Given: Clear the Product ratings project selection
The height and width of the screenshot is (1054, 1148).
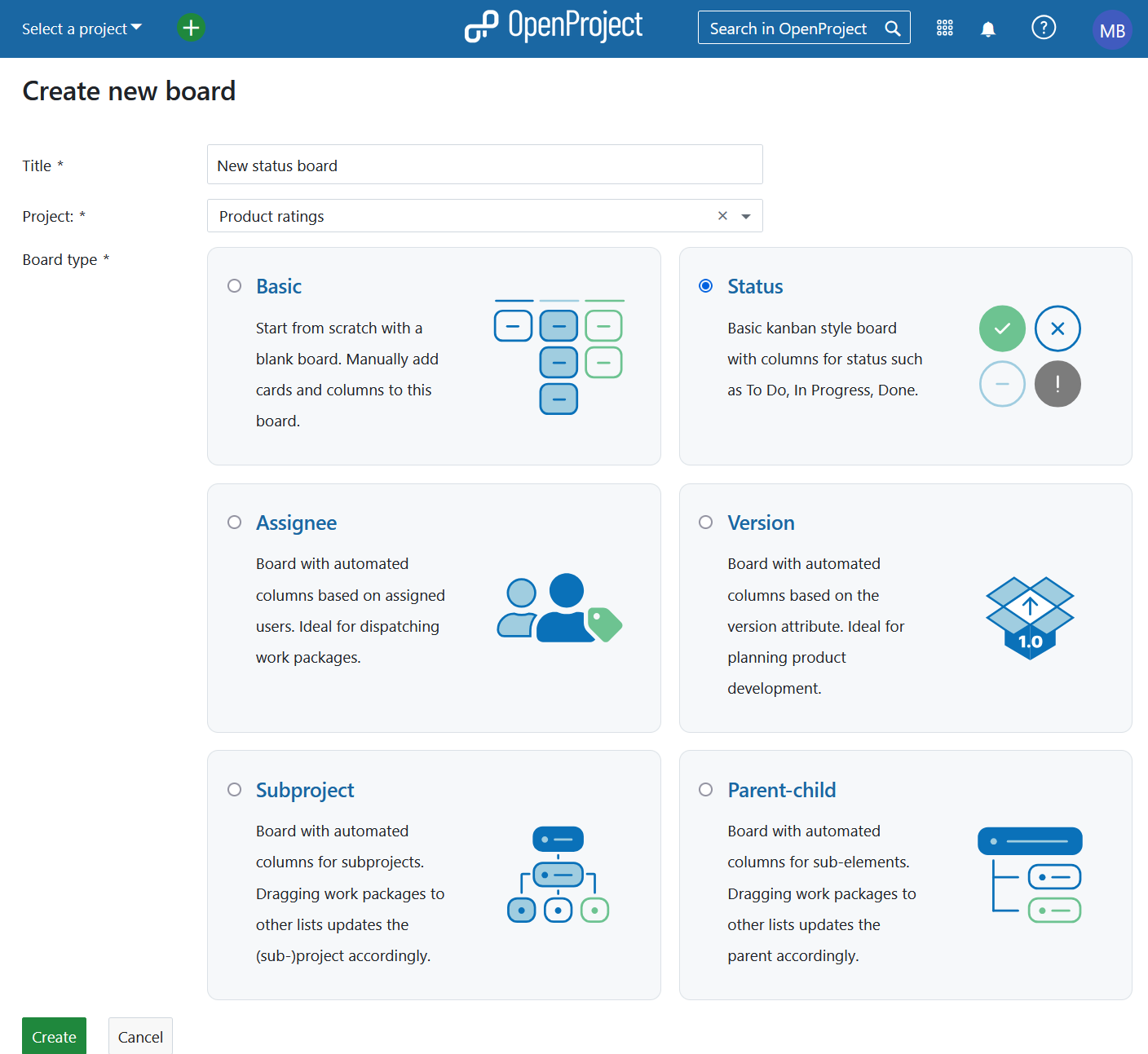Looking at the screenshot, I should (x=722, y=216).
